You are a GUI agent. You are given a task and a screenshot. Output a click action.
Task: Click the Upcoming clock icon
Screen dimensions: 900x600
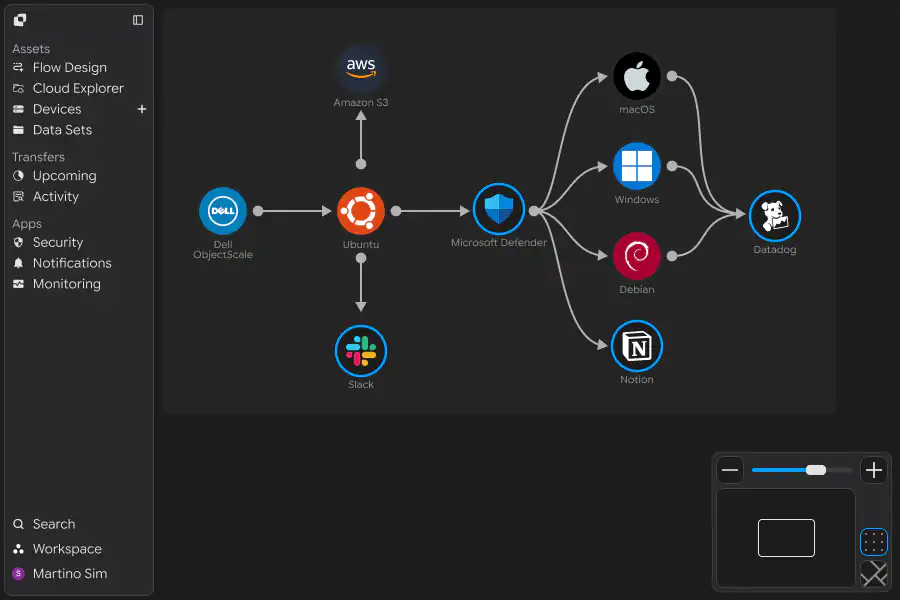(x=18, y=176)
